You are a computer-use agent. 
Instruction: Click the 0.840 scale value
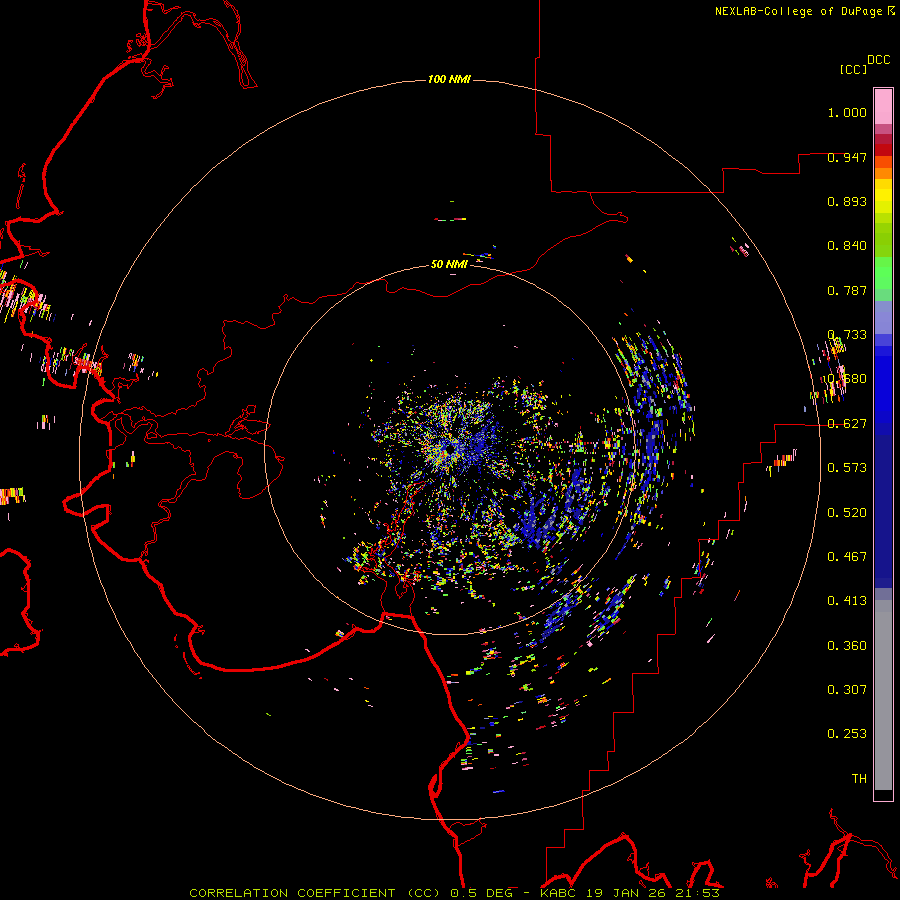click(x=847, y=246)
